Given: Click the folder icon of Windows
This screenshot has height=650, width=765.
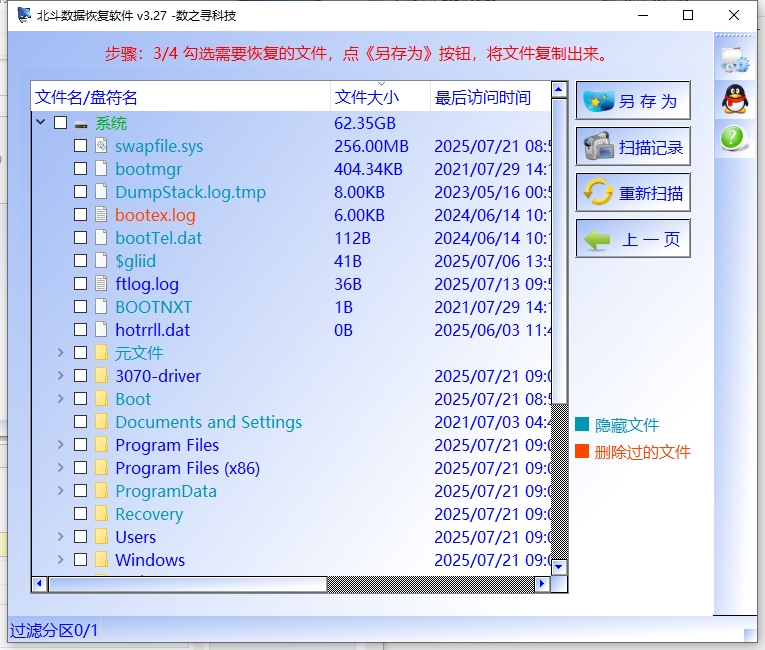Looking at the screenshot, I should 101,559.
